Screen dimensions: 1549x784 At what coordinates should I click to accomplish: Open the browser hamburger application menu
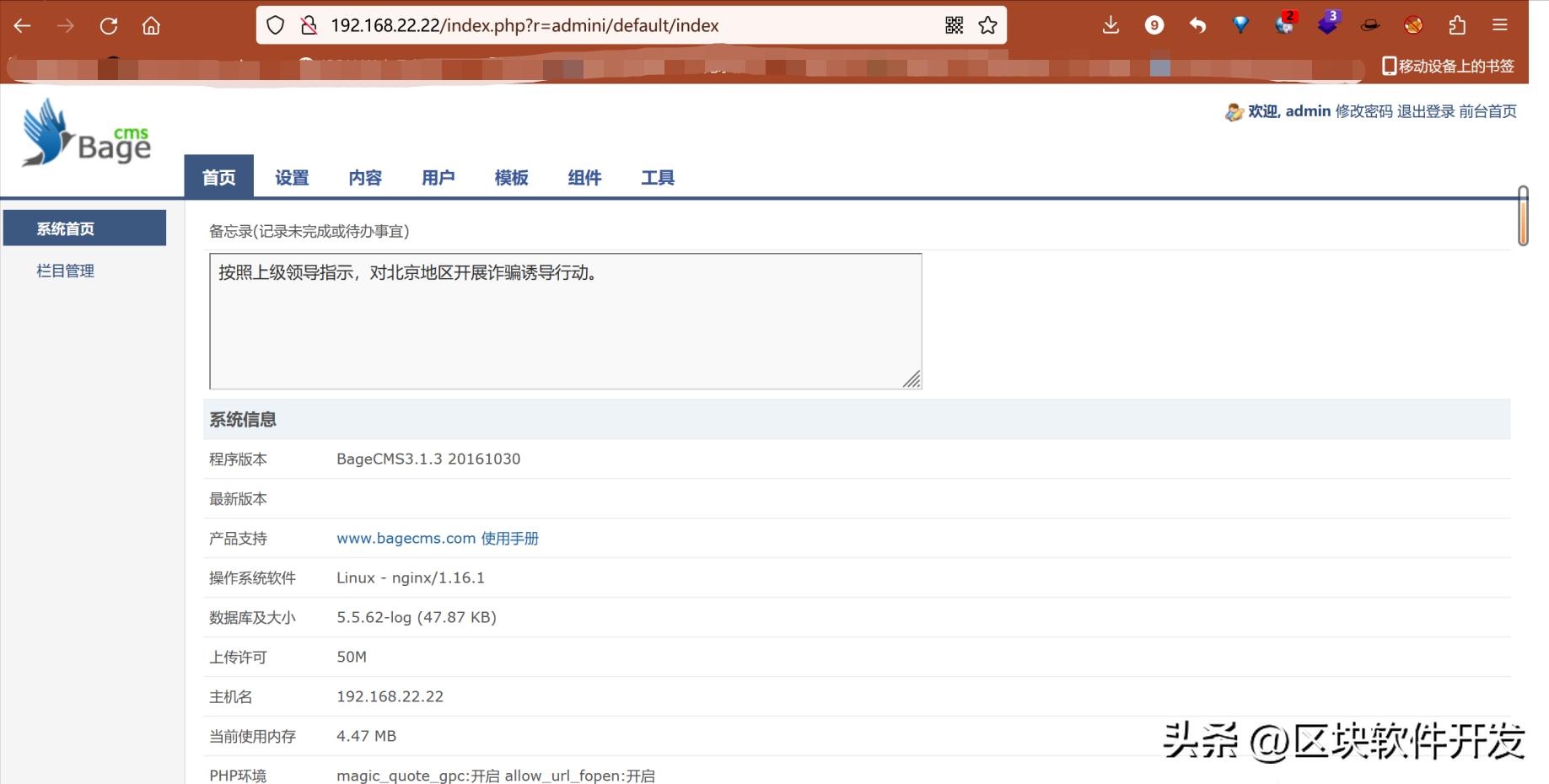click(x=1500, y=25)
